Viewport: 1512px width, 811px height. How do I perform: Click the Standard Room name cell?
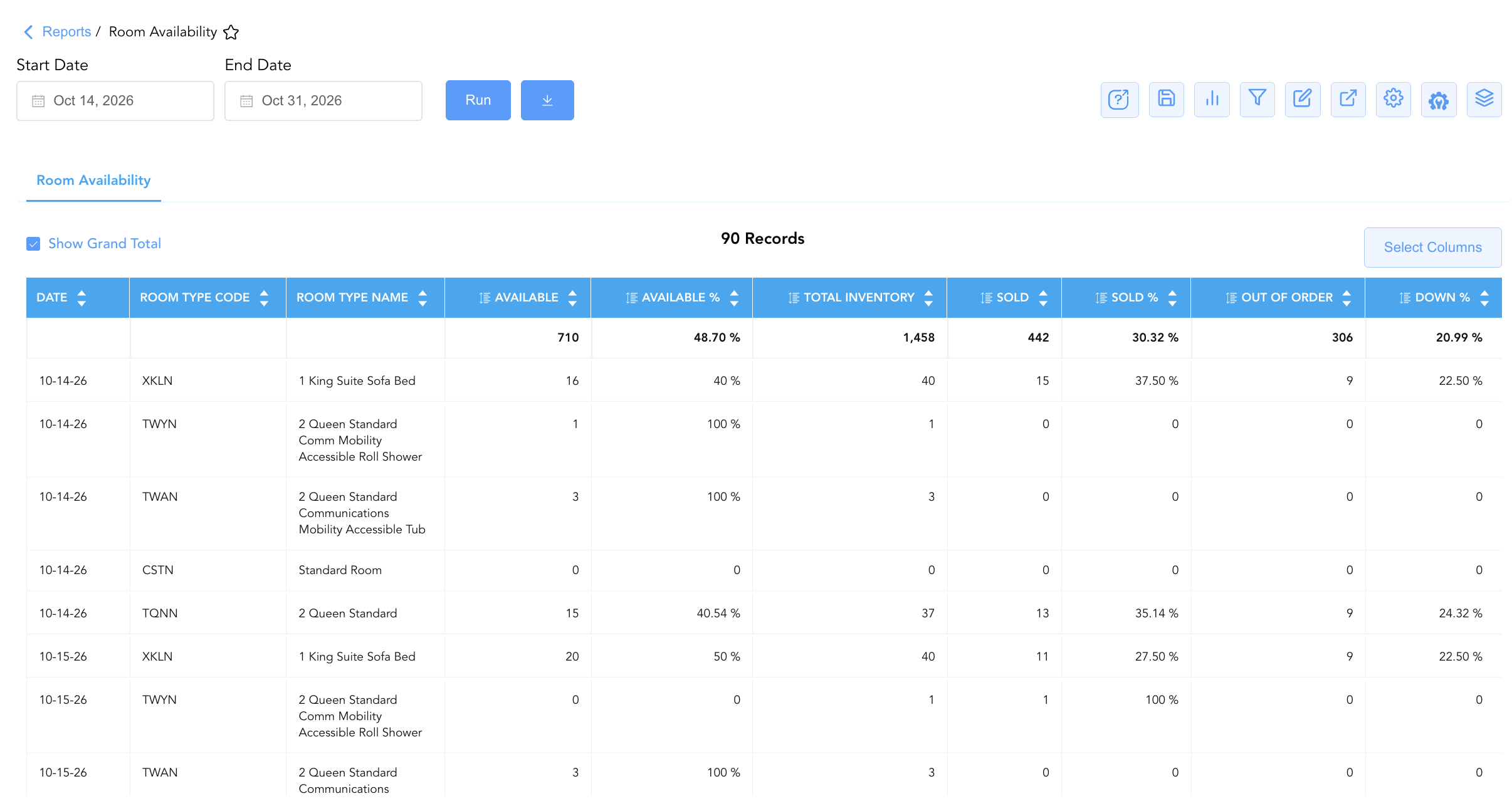[365, 570]
